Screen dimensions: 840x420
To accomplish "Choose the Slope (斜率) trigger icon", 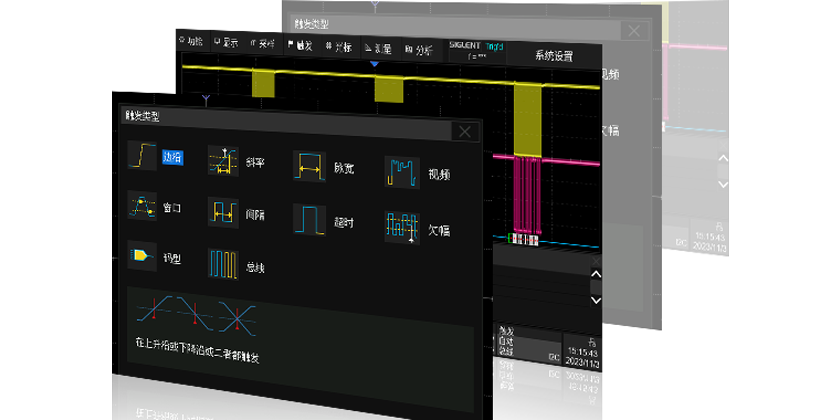I will click(x=223, y=161).
